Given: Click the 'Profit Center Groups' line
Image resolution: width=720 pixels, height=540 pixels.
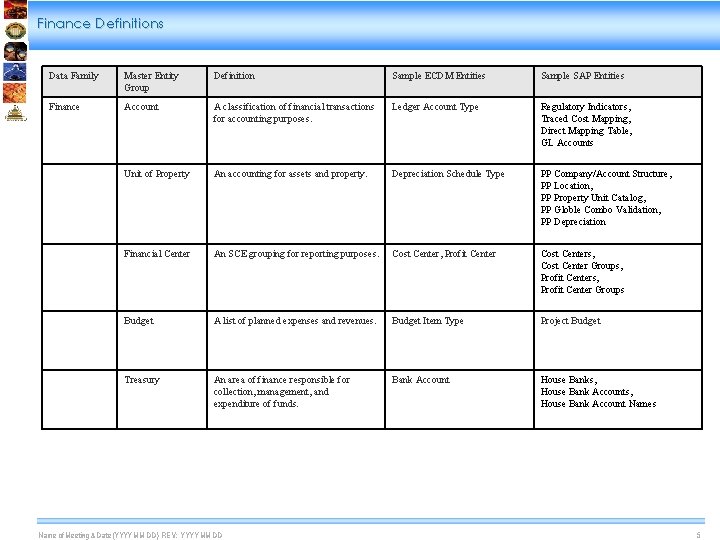Looking at the screenshot, I should coord(582,289).
